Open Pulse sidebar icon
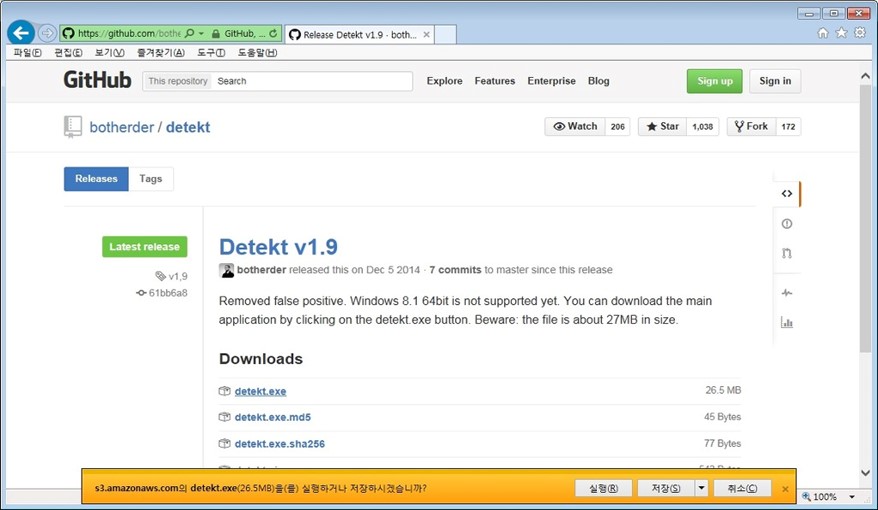Screen dimensions: 878x510 (x=787, y=293)
